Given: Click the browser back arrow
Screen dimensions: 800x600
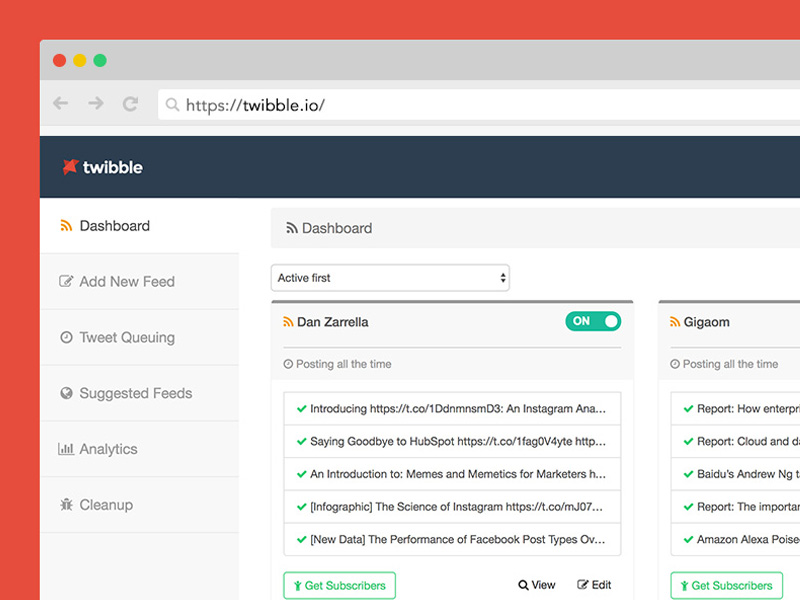Looking at the screenshot, I should pos(61,103).
